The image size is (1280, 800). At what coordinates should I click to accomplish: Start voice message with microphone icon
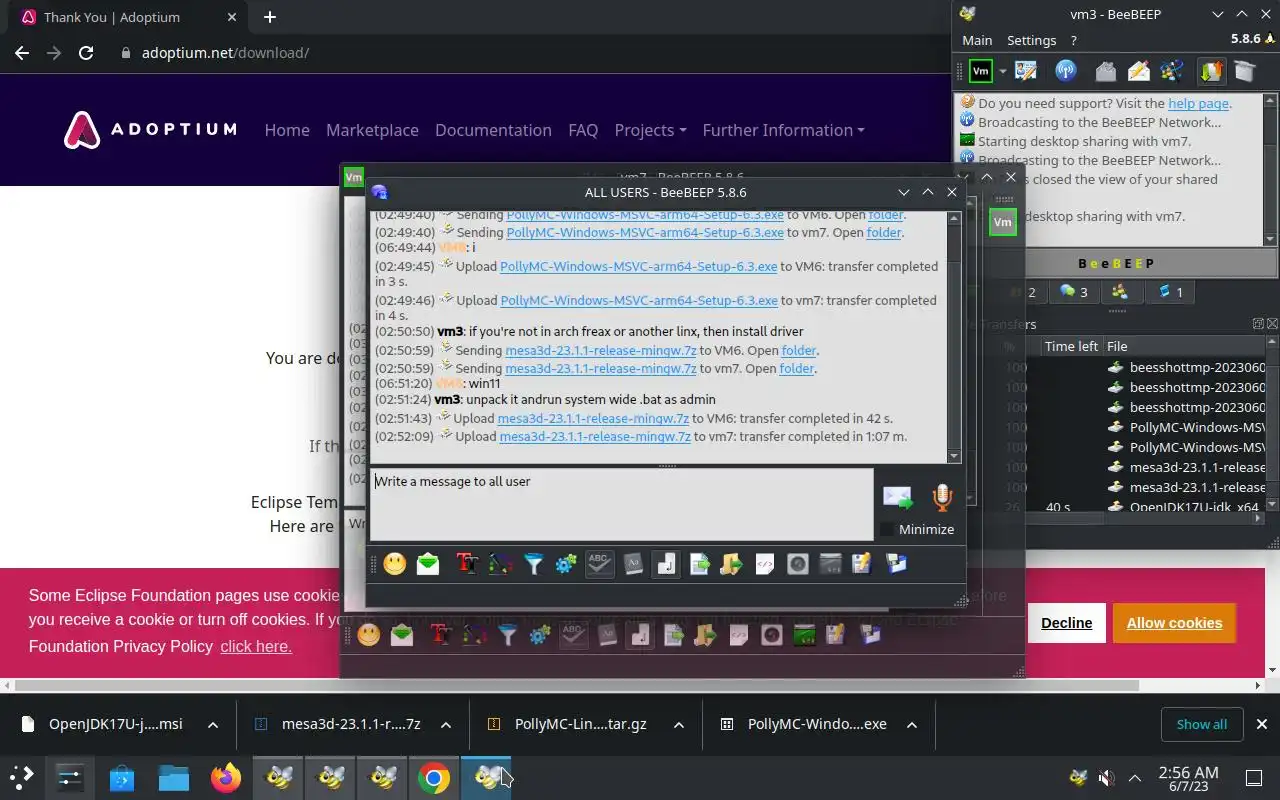click(x=941, y=497)
